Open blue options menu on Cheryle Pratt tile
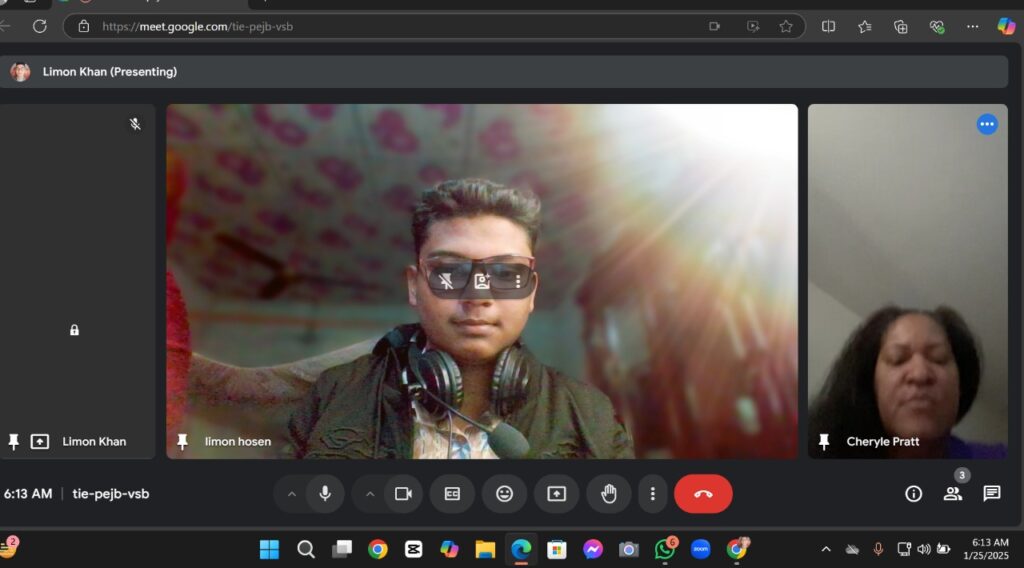The height and width of the screenshot is (568, 1024). [x=987, y=124]
